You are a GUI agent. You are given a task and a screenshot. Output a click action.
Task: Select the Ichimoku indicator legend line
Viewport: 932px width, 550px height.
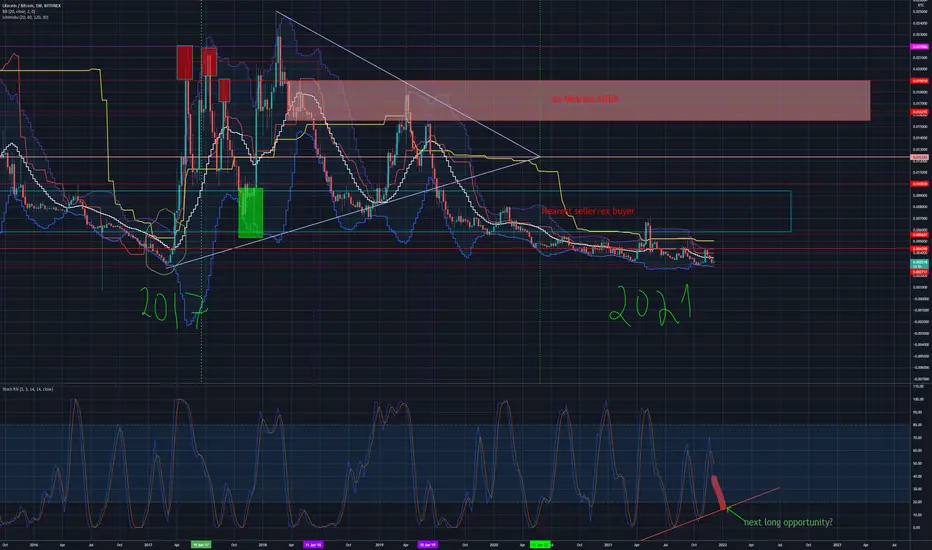(26, 17)
